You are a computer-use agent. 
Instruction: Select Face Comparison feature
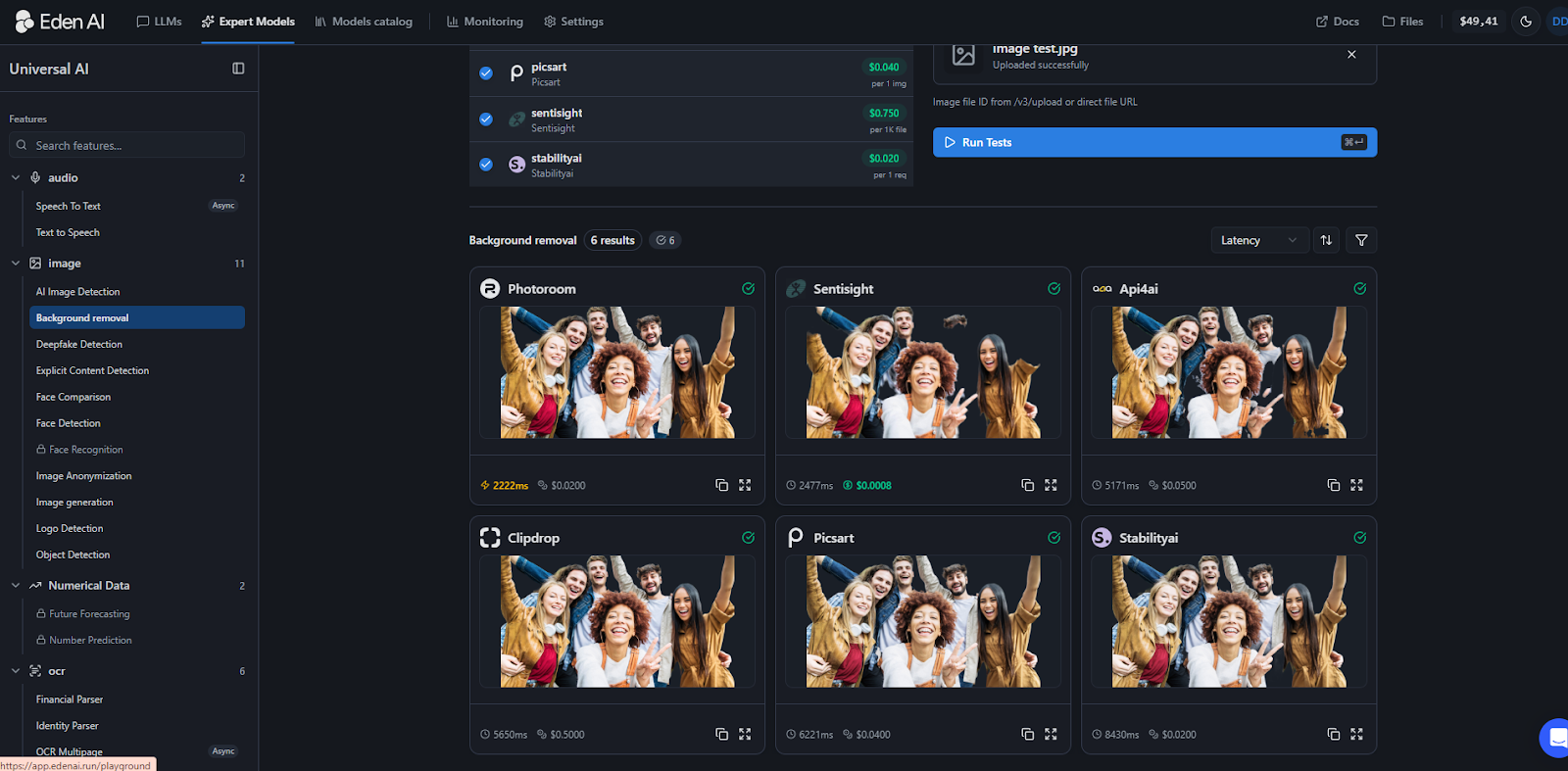pos(73,398)
